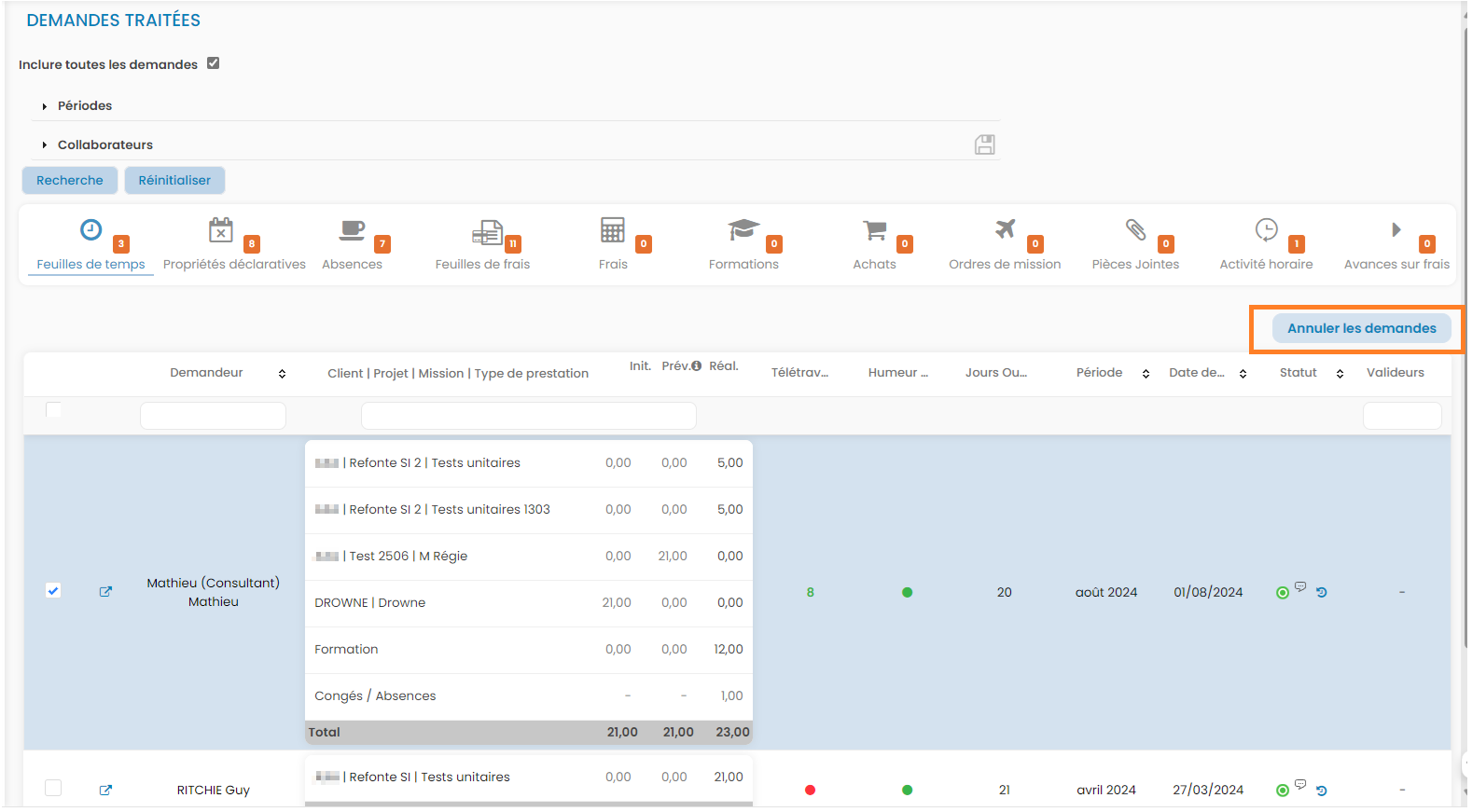Click green Humeur dot in Mathieu's row
The width and height of the screenshot is (1472, 812).
pos(907,592)
